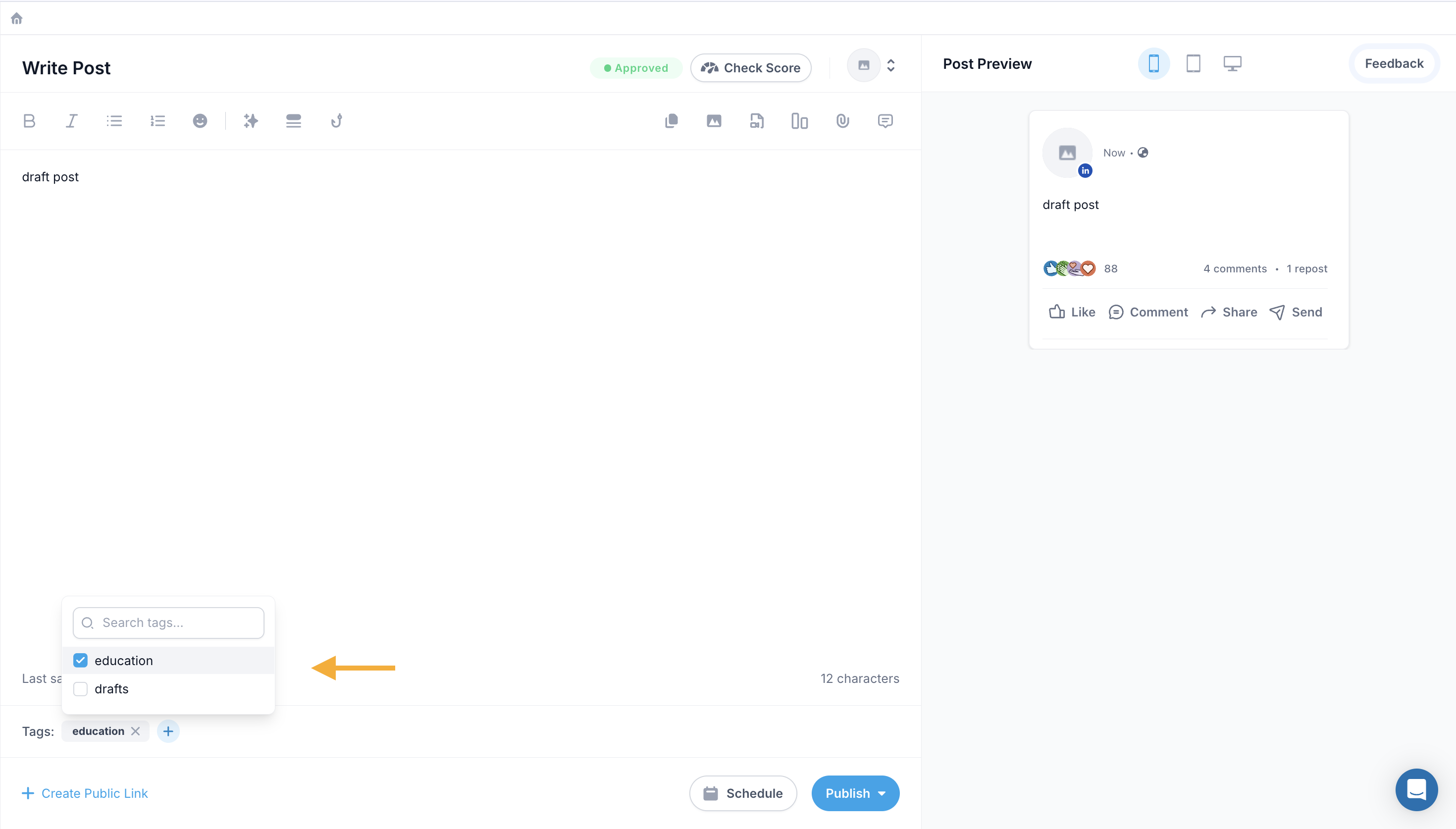
Task: Switch preview to desktop view
Action: coord(1232,63)
